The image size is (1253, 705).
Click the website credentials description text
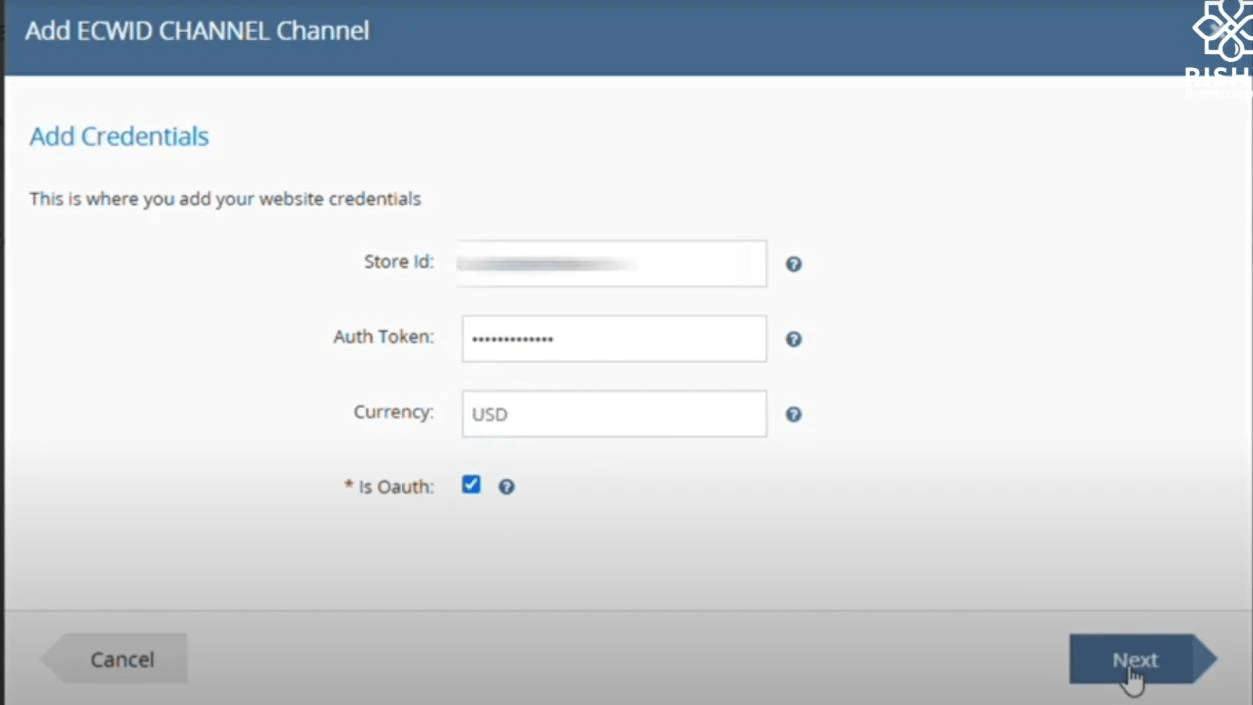click(x=225, y=199)
